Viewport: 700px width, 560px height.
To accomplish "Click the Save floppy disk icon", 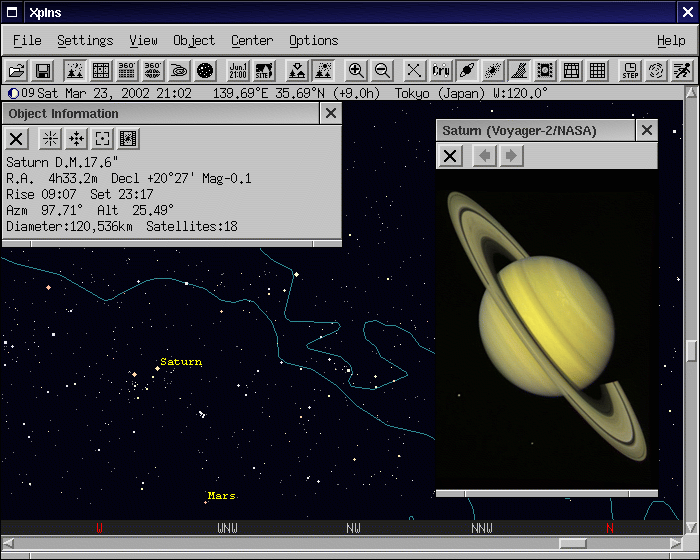I will point(43,71).
